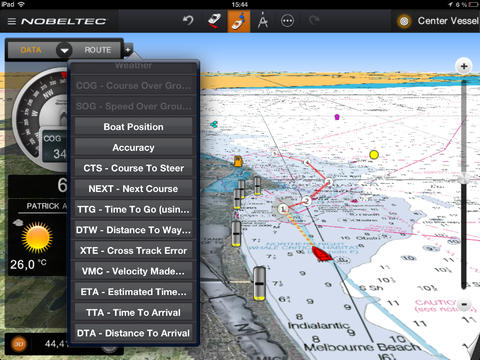Pick XTE - Cross Track Error option
Screen dimensions: 480x360
pos(133,251)
